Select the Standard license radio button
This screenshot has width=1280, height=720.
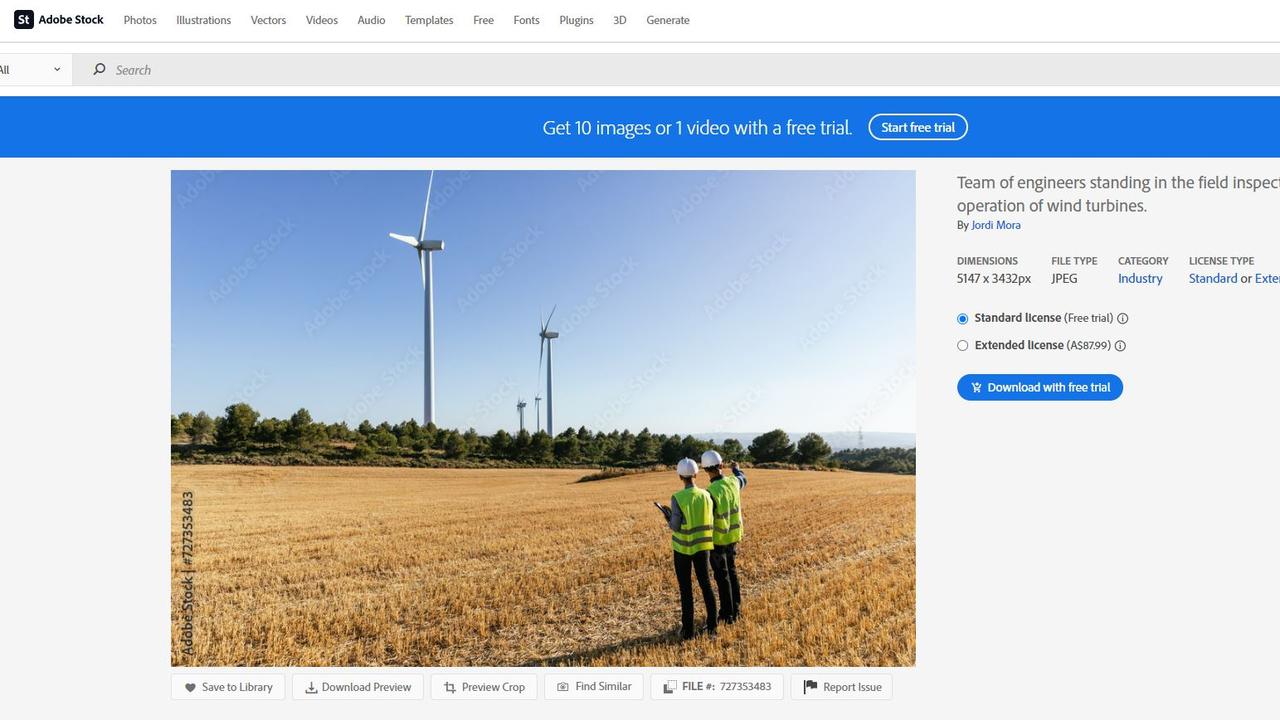click(963, 319)
